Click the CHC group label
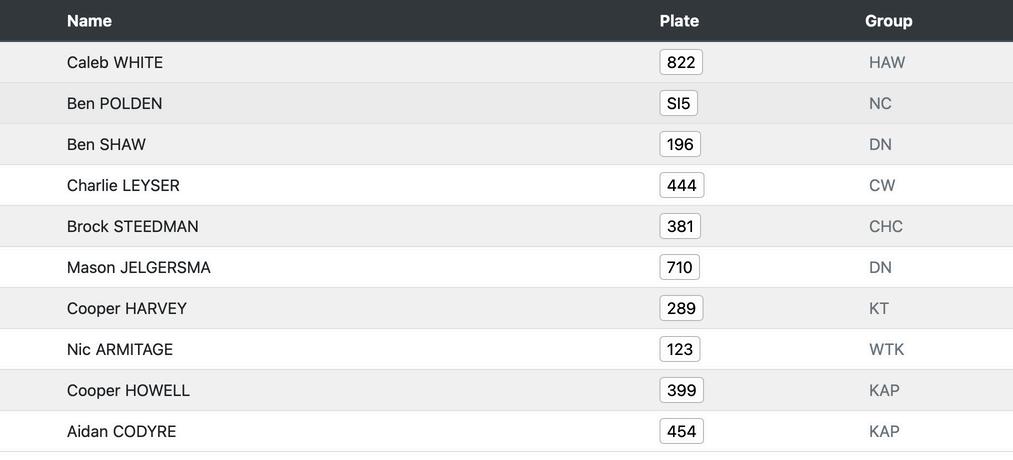The image size is (1013, 460). tap(885, 226)
